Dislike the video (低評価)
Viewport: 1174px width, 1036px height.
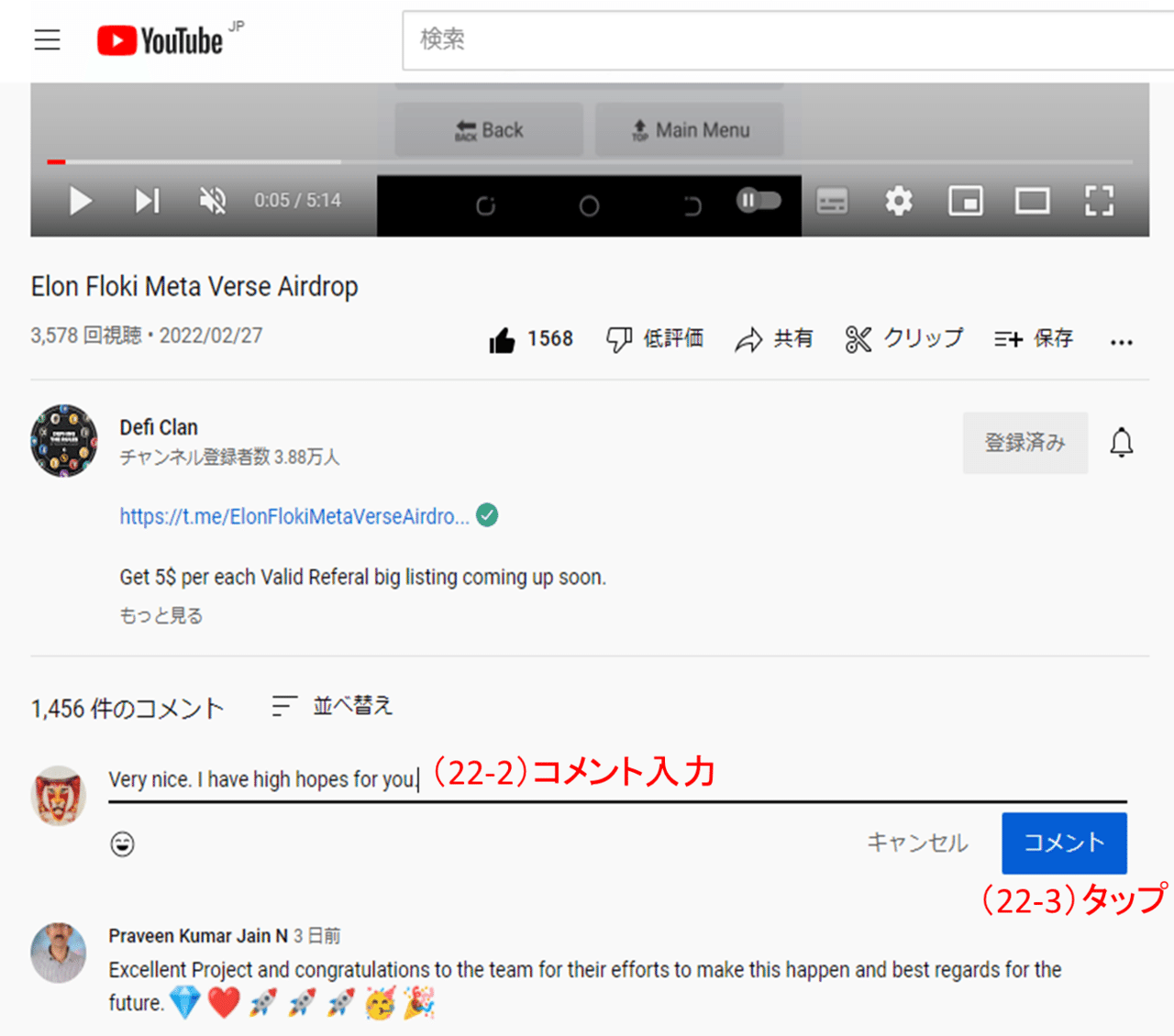[655, 339]
